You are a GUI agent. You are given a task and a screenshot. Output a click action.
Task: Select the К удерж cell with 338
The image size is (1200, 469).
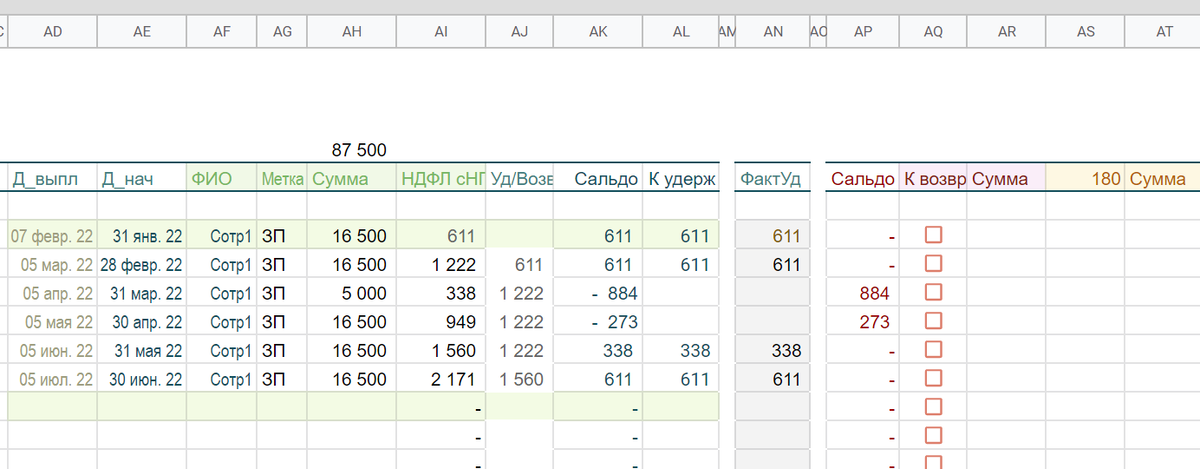tap(681, 351)
